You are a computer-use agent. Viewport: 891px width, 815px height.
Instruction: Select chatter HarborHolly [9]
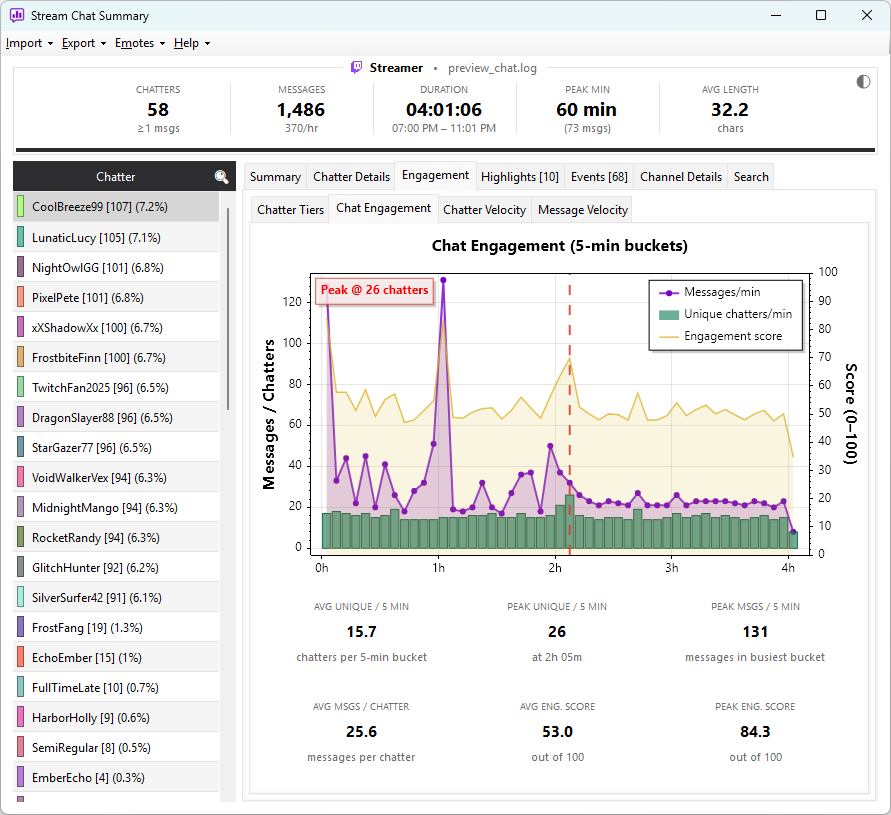click(116, 718)
